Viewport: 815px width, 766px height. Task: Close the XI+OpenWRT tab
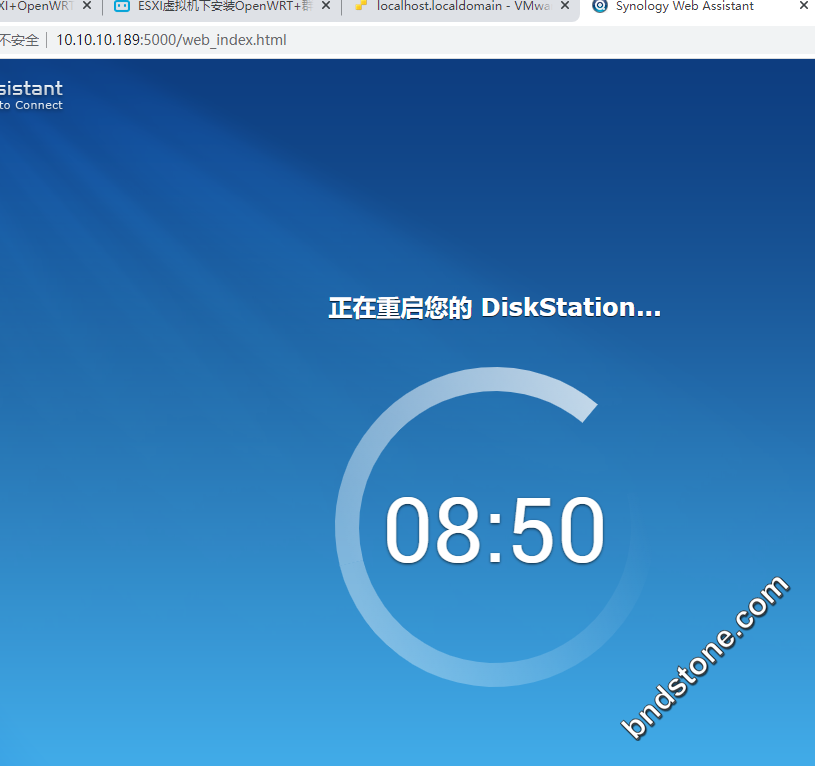coord(87,6)
